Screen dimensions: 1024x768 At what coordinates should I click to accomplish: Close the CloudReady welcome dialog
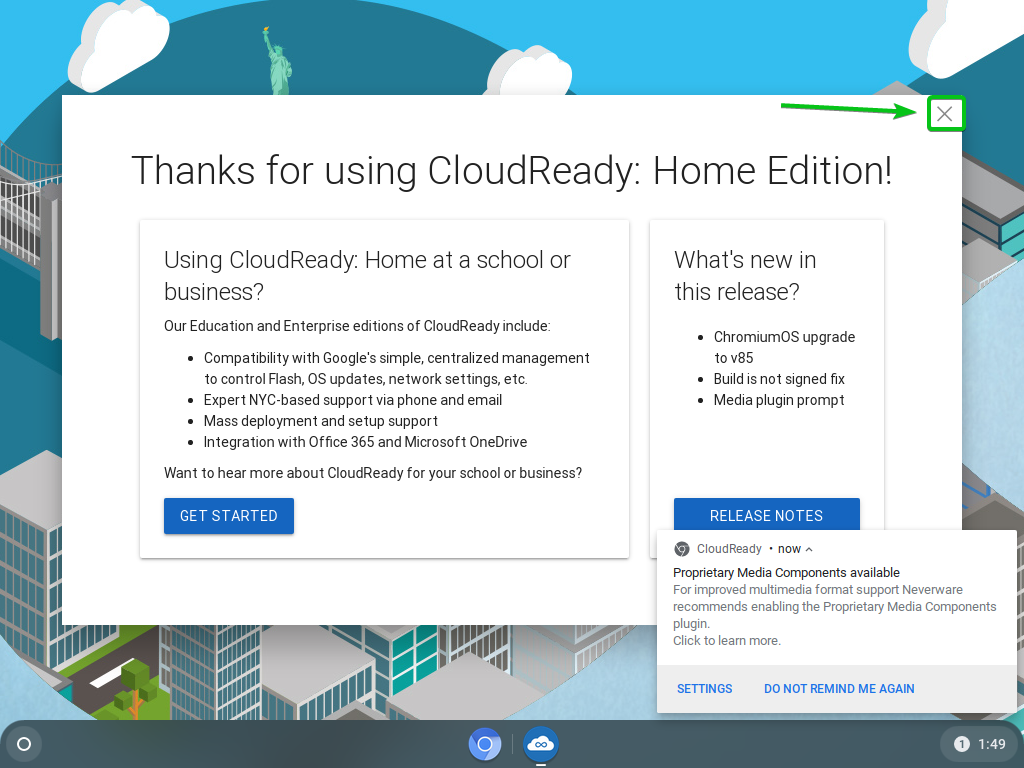(x=944, y=114)
